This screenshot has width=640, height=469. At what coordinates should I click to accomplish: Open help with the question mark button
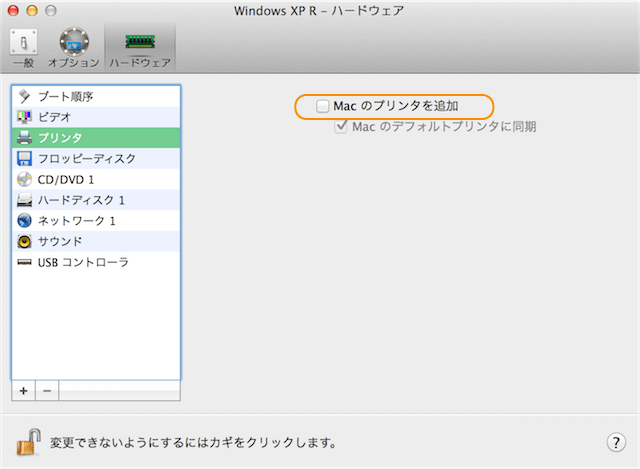[x=616, y=442]
